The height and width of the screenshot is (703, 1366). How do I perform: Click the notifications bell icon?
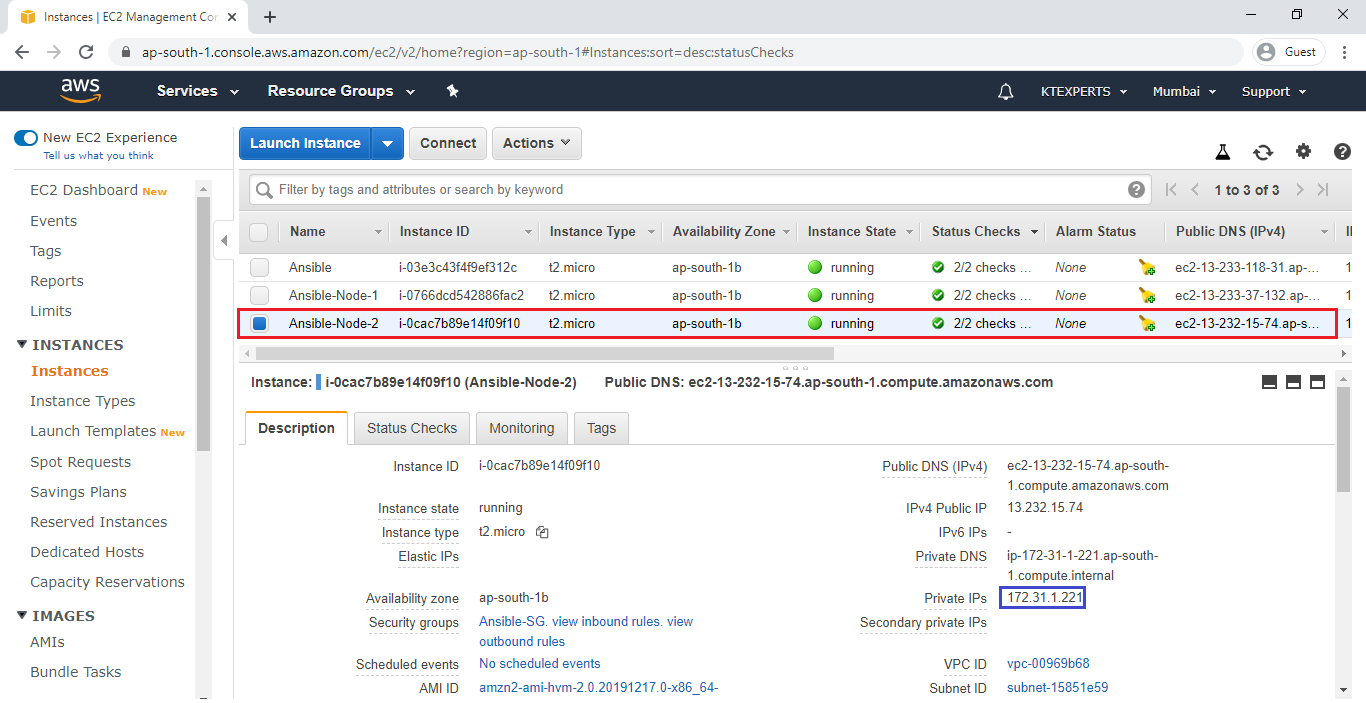click(x=1006, y=91)
